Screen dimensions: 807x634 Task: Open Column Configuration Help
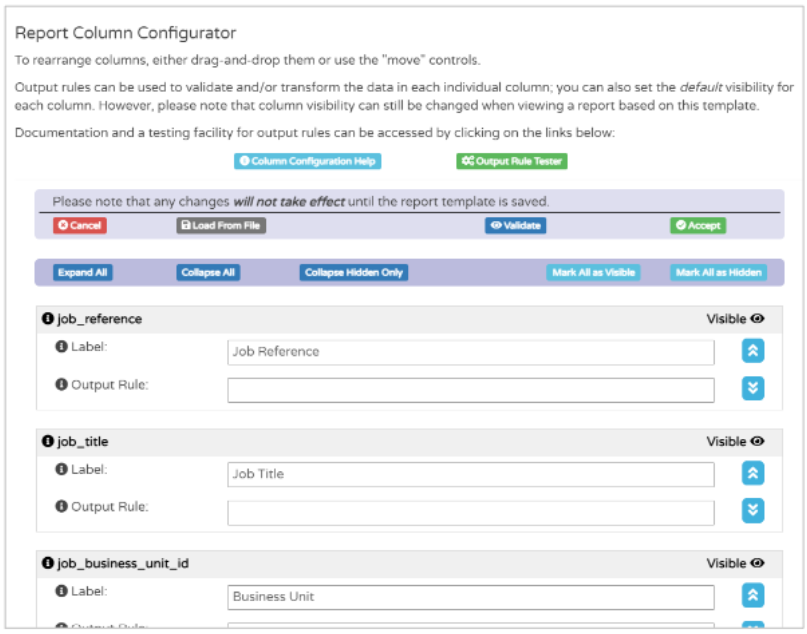click(x=308, y=161)
